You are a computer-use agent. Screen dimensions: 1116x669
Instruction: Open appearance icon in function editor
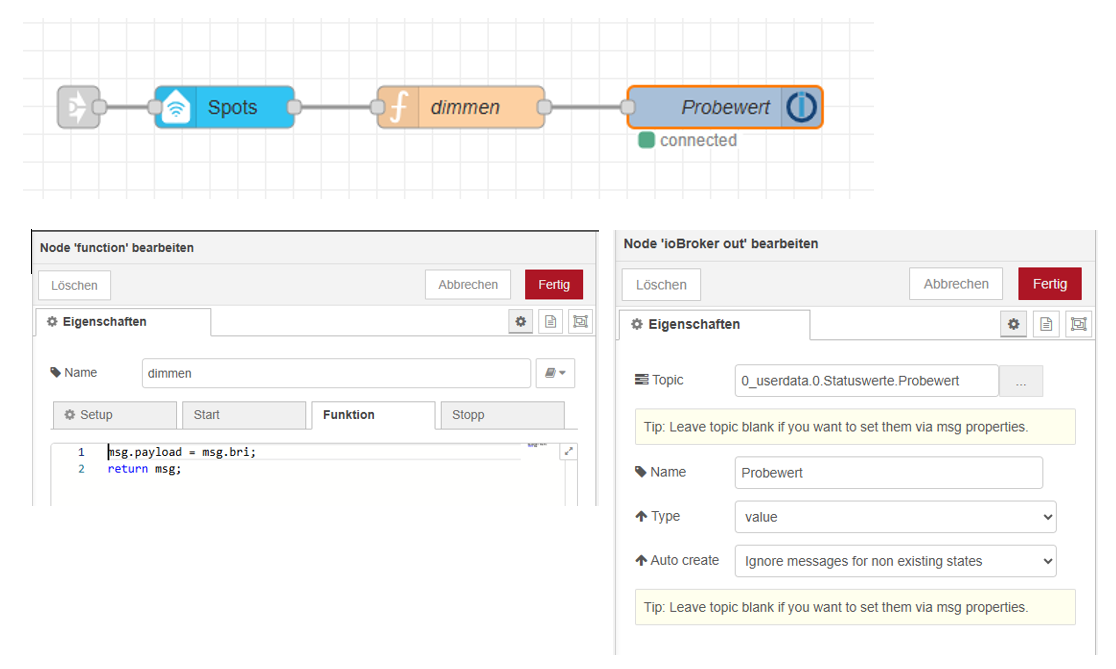[x=580, y=321]
